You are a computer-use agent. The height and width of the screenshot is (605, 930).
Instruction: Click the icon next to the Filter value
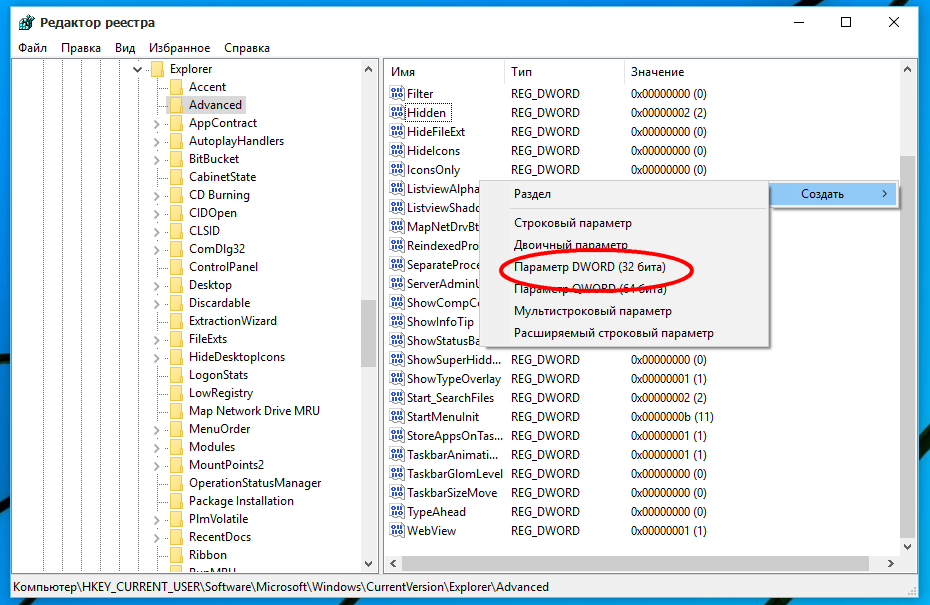tap(397, 94)
